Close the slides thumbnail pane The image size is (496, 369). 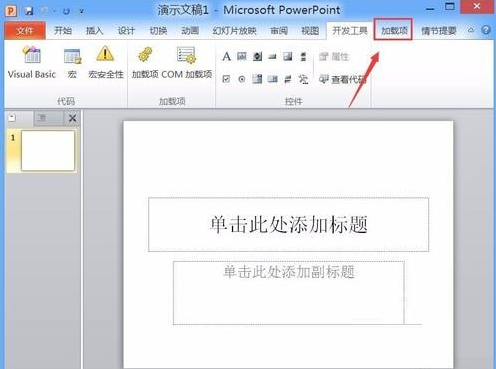(x=72, y=118)
